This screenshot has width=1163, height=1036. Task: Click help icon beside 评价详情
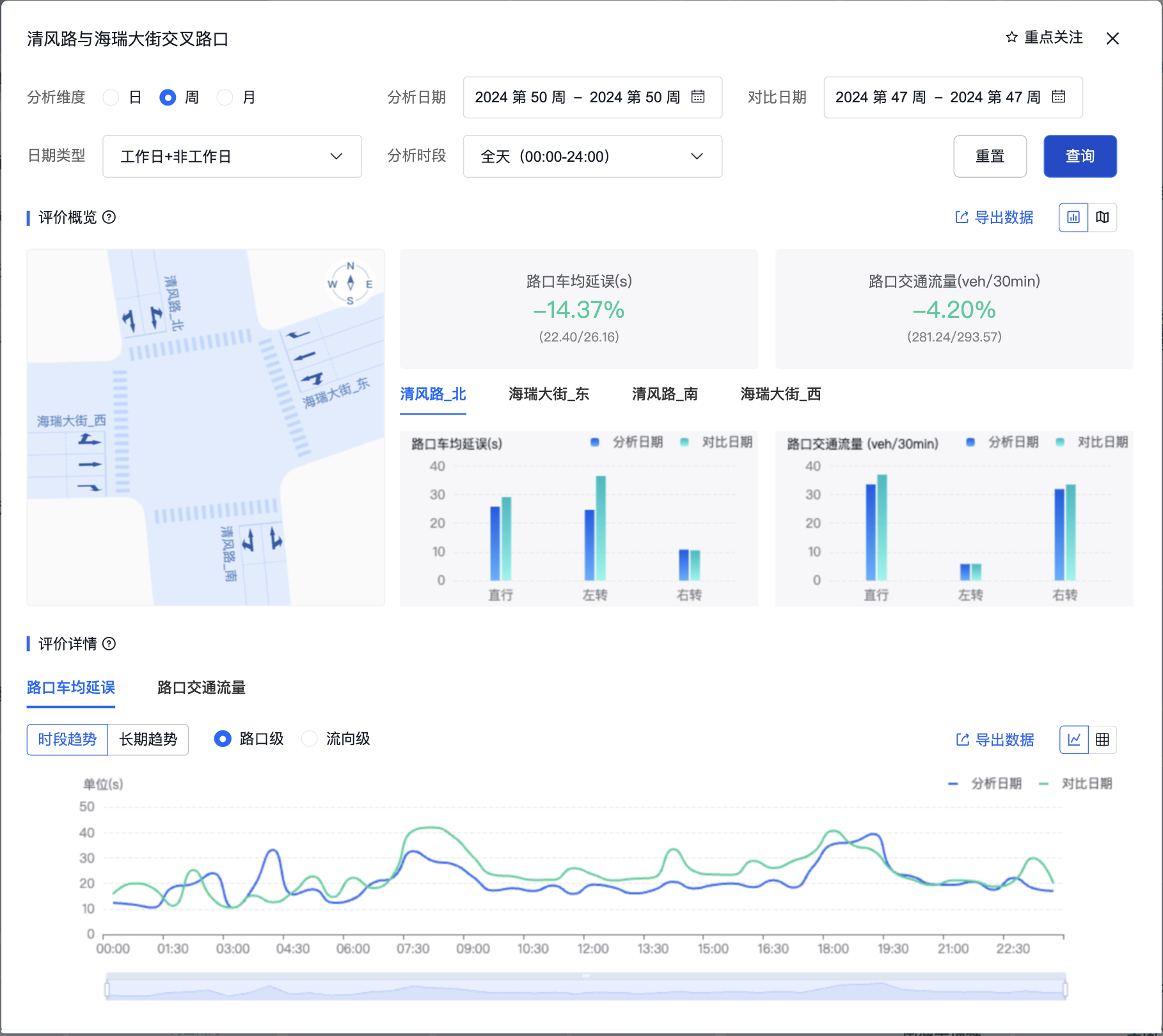[109, 644]
